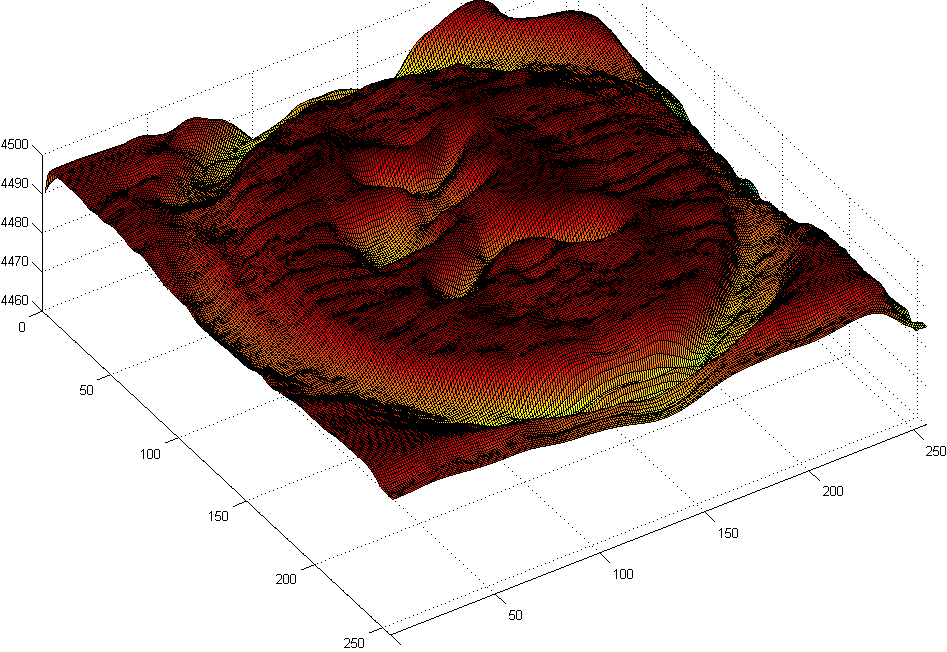Click the 4470 z-axis tick label
Viewport: 947px width, 652px height.
[16, 263]
